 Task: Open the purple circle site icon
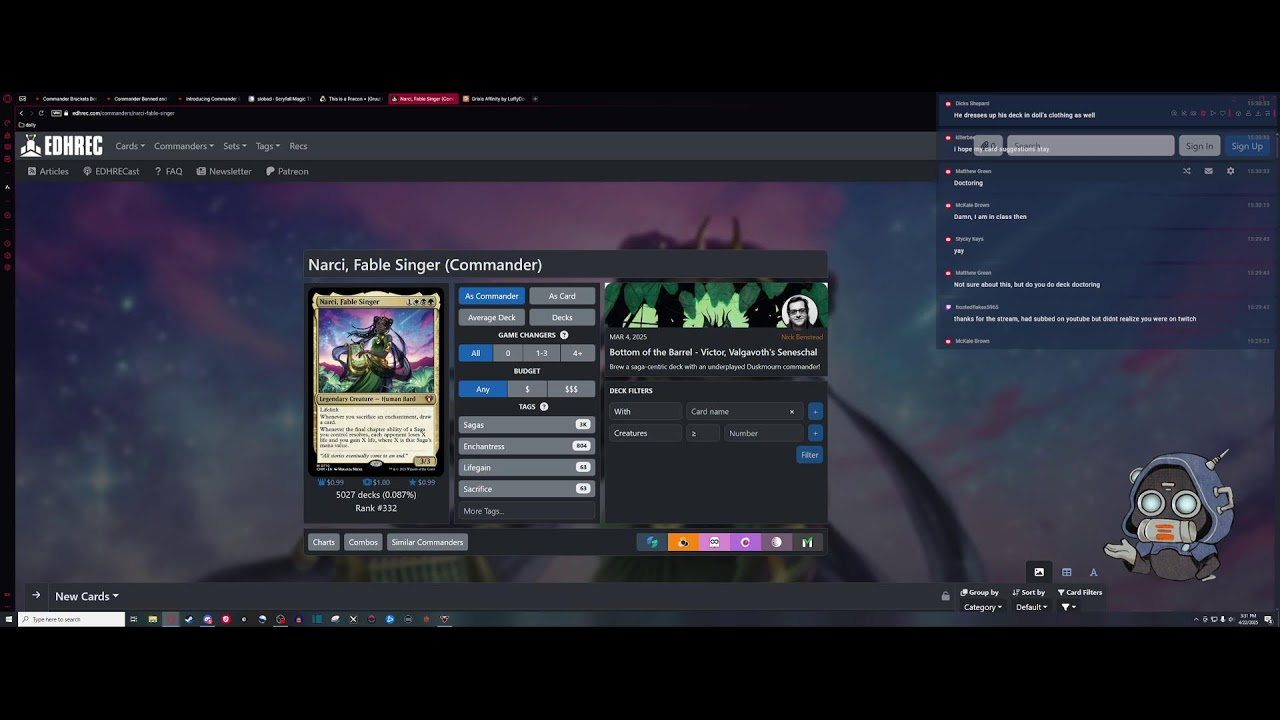pos(745,542)
